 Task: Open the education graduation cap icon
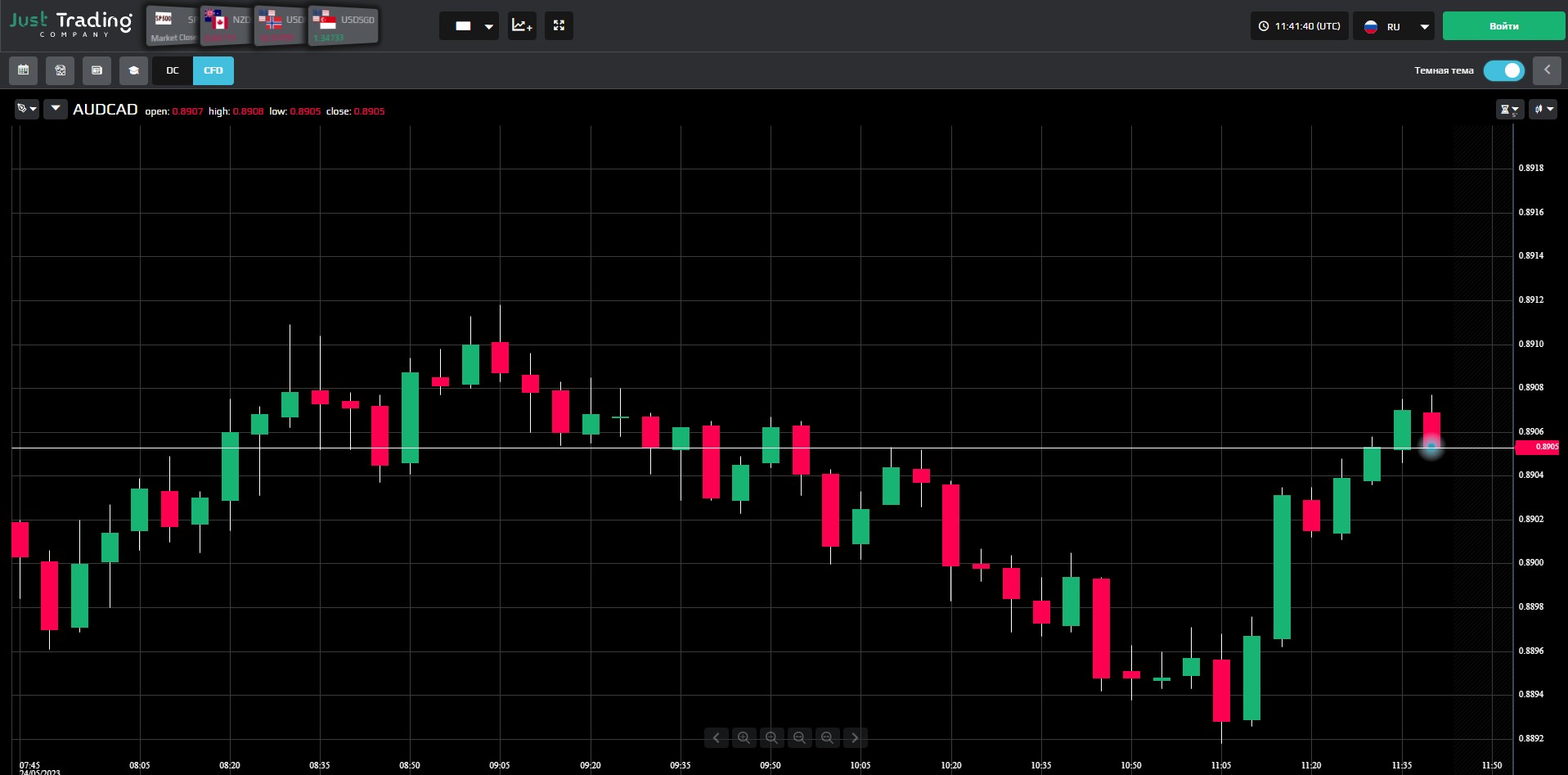pos(133,70)
